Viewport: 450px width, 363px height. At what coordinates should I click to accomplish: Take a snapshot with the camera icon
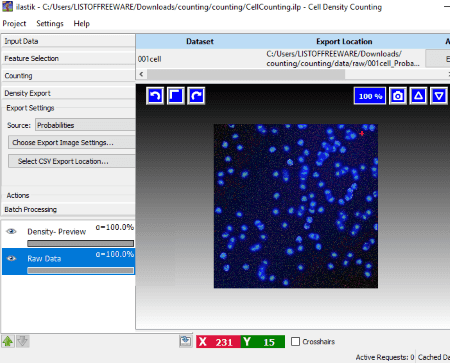[x=398, y=96]
